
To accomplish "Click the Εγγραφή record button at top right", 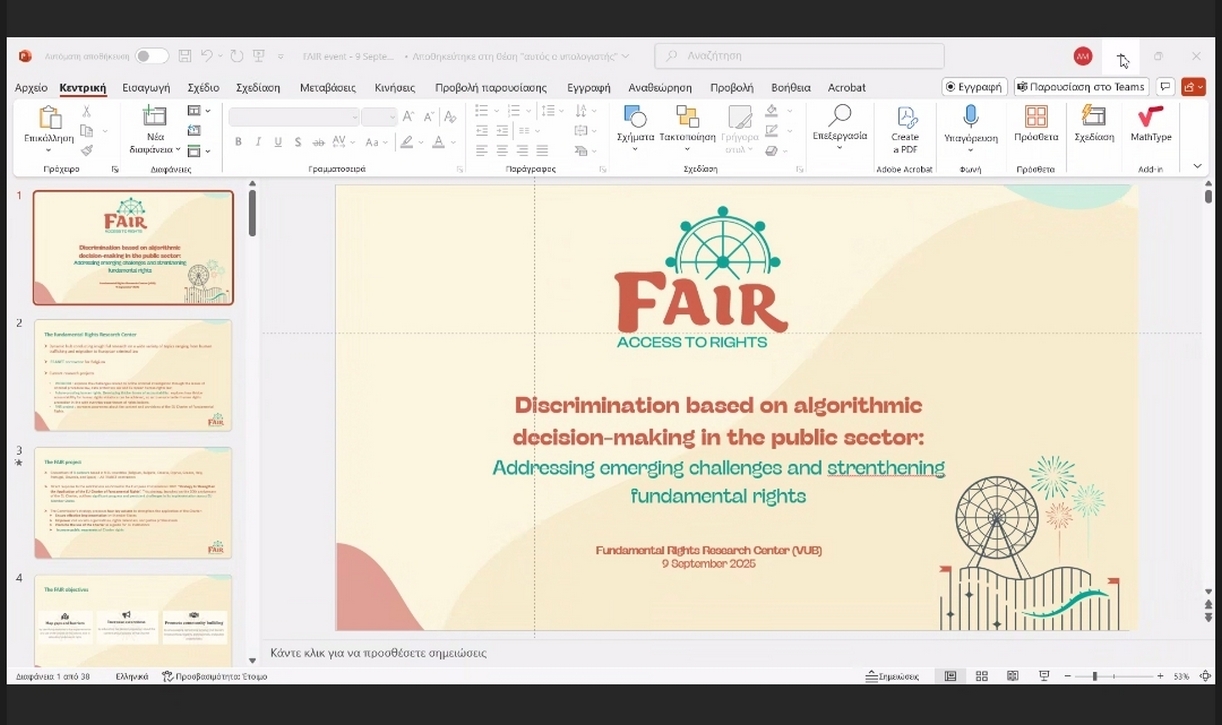I will tap(974, 87).
